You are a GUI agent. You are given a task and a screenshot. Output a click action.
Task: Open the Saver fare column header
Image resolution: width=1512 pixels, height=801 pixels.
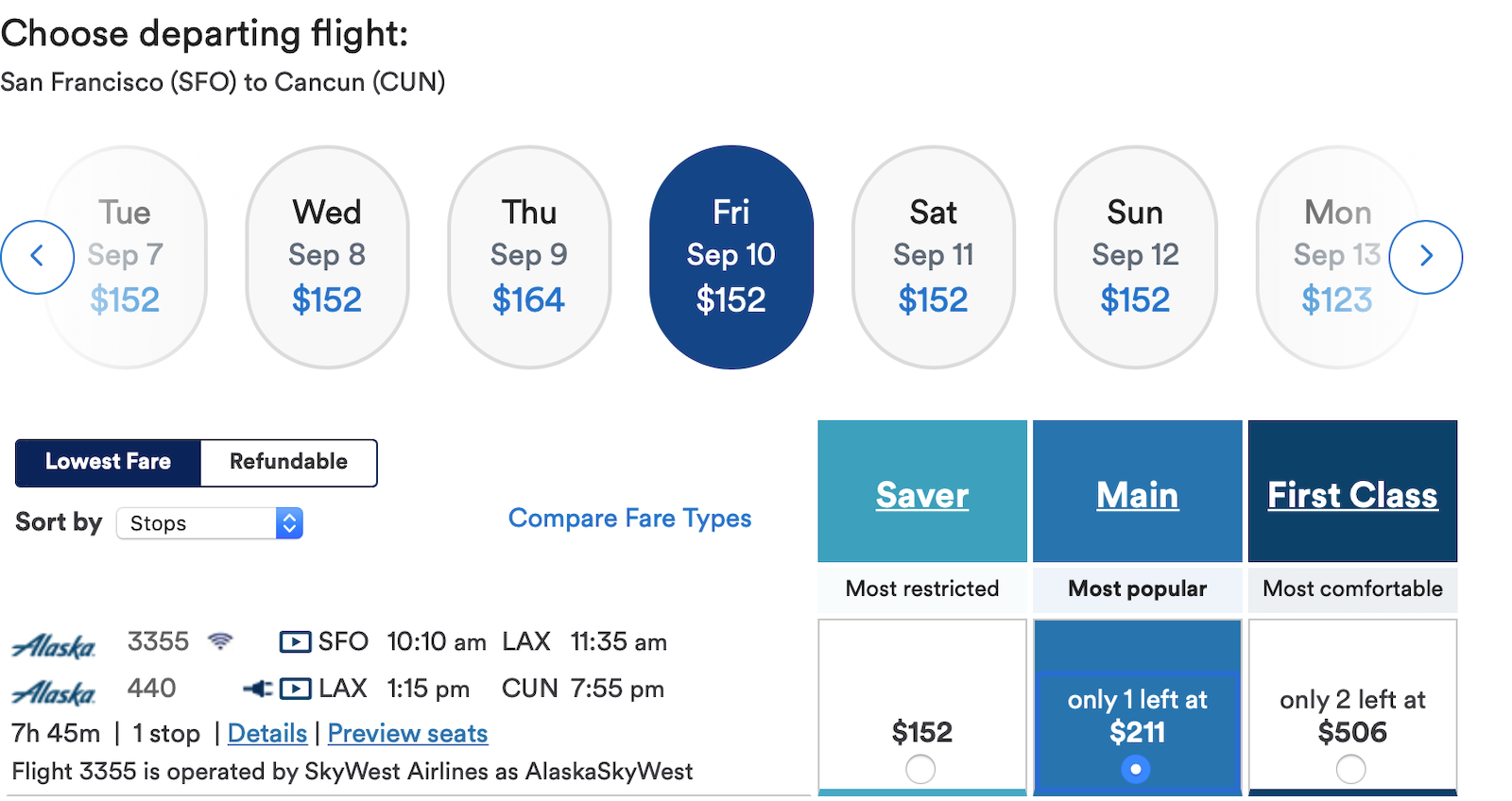tap(922, 494)
